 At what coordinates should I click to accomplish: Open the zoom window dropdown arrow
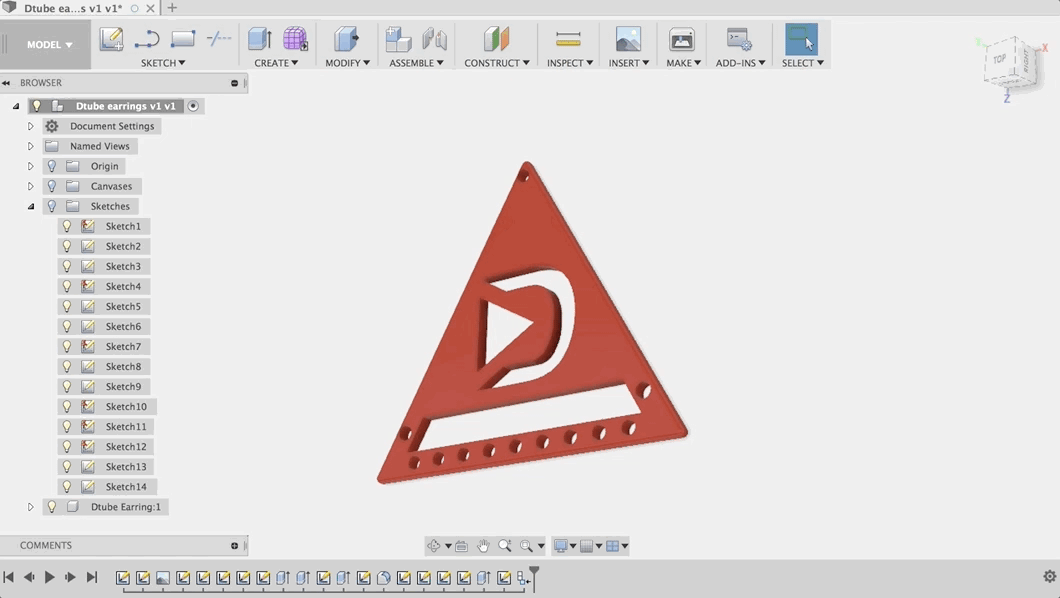click(541, 546)
